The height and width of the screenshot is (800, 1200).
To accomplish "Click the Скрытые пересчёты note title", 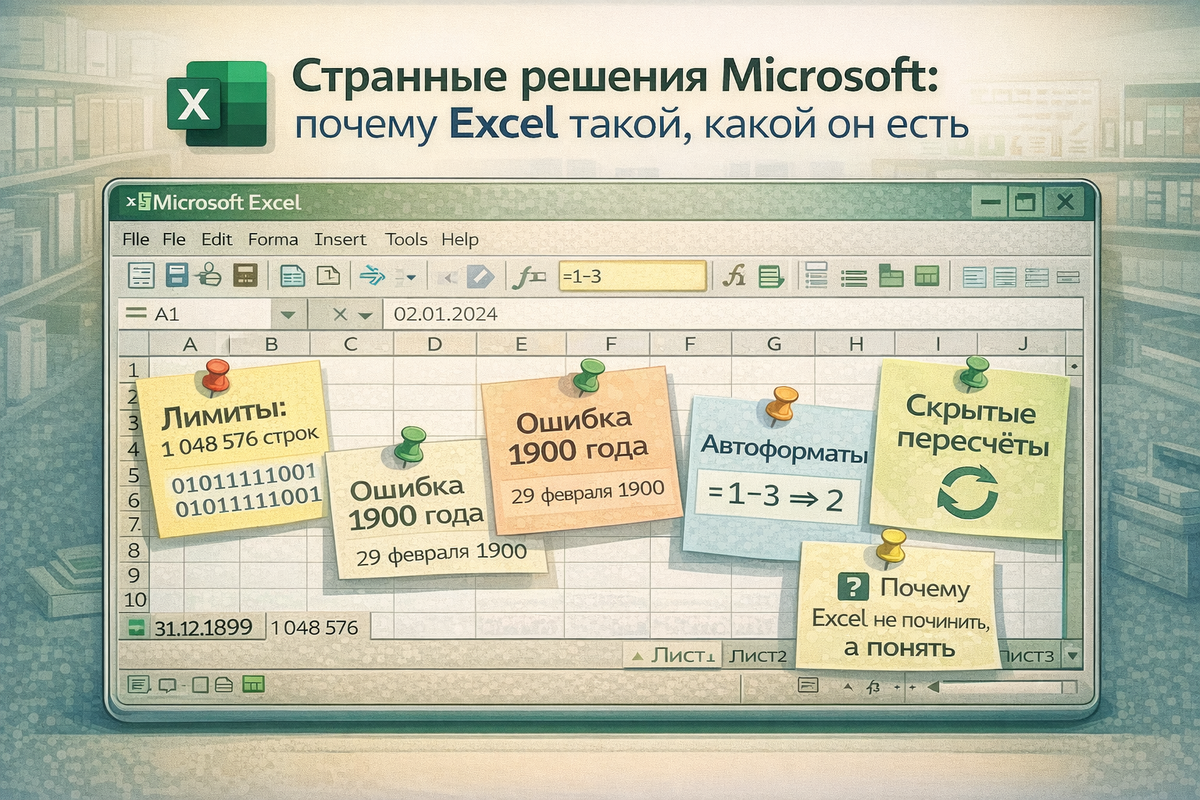I will tap(973, 426).
